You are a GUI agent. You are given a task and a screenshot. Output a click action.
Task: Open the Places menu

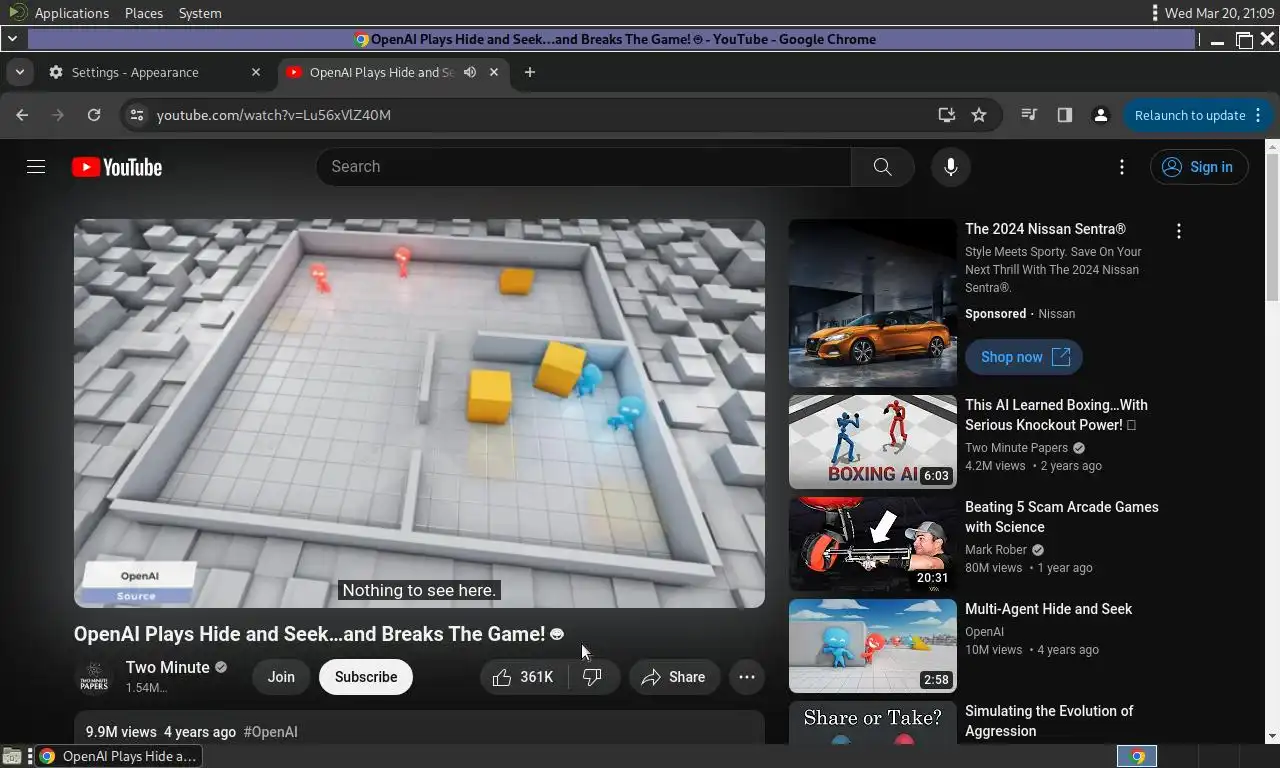click(144, 13)
